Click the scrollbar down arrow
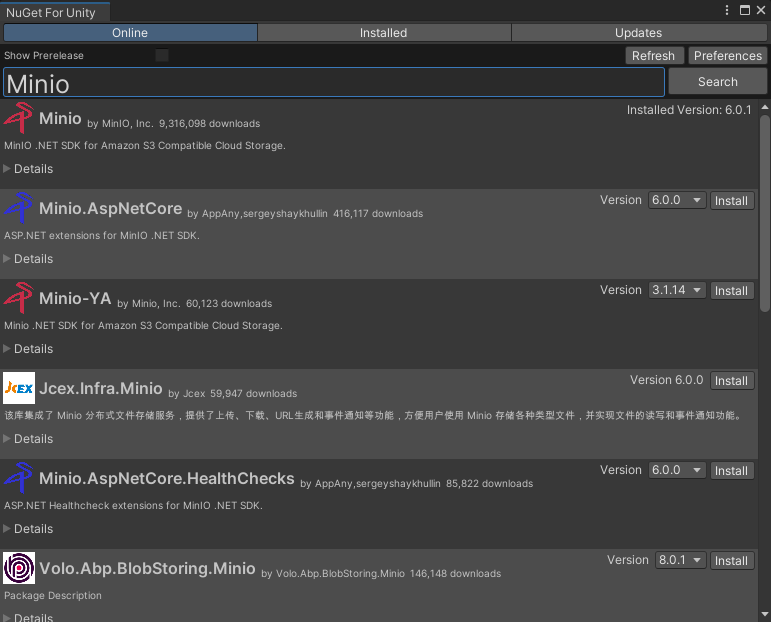This screenshot has height=622, width=771. (x=765, y=614)
